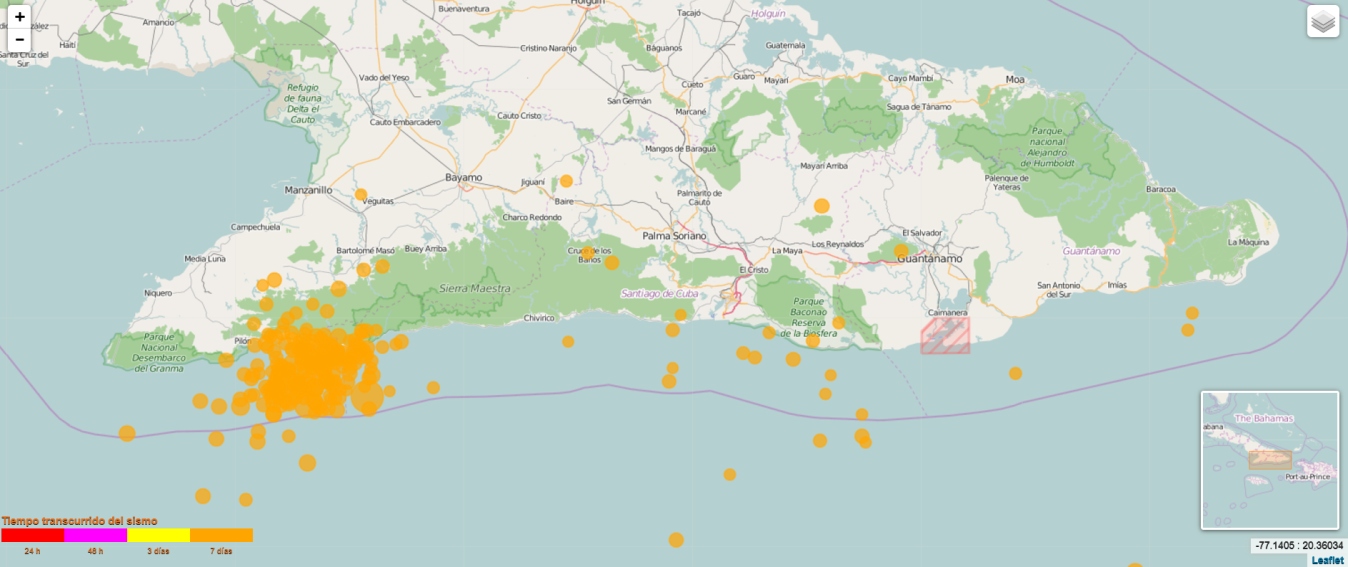The width and height of the screenshot is (1348, 567).
Task: Click the Baracoa town label
Action: pyautogui.click(x=1160, y=188)
